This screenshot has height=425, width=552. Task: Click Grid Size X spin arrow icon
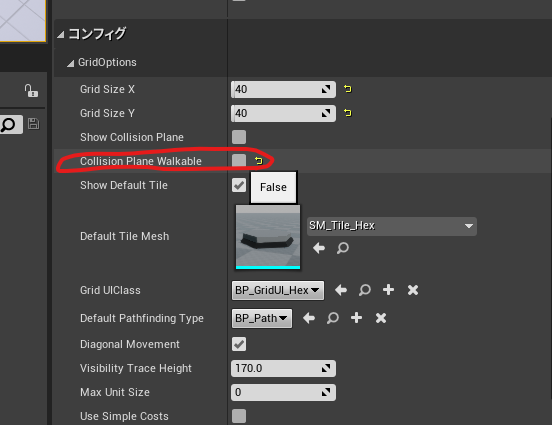point(326,89)
